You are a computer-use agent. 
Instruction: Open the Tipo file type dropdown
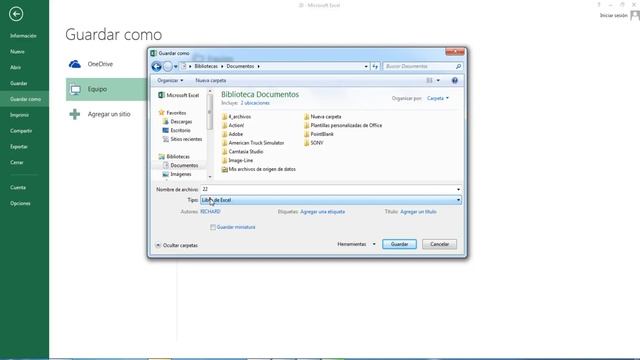click(331, 200)
